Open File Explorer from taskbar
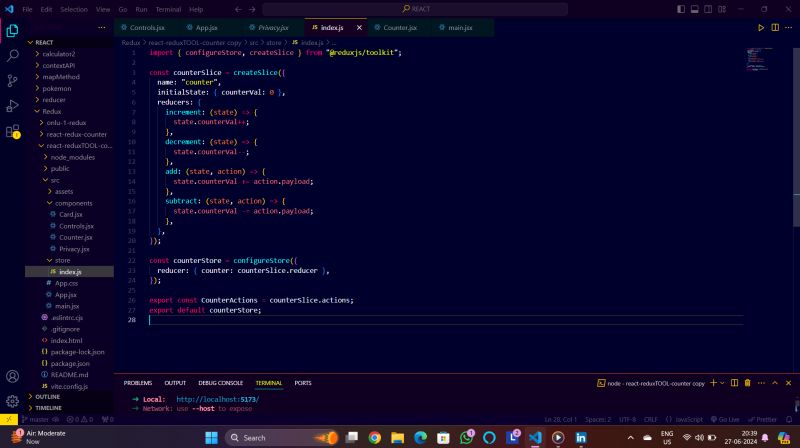The image size is (800, 448). tap(397, 437)
